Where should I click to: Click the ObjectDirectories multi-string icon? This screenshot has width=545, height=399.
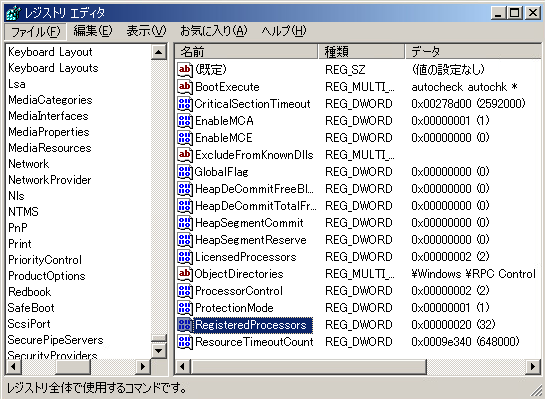[185, 274]
